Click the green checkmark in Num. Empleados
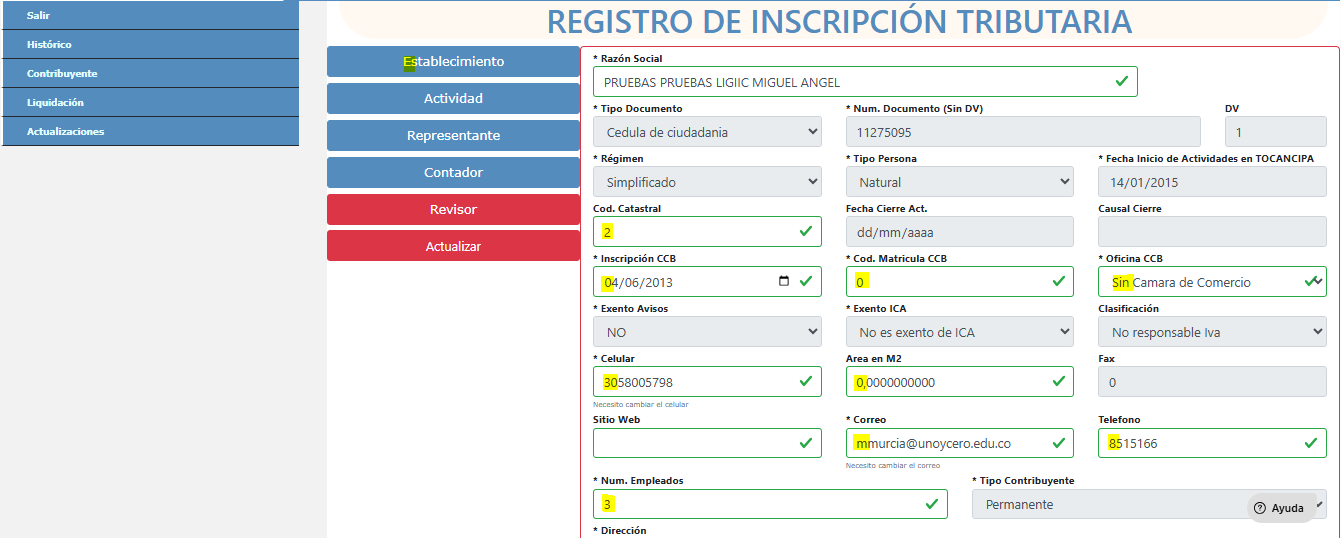The width and height of the screenshot is (1341, 538). (x=932, y=503)
